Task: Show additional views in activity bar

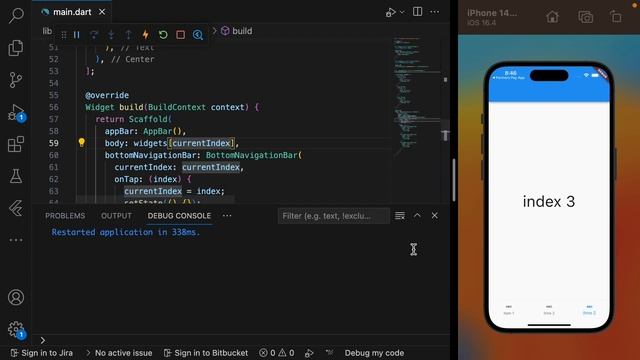Action: click(16, 240)
